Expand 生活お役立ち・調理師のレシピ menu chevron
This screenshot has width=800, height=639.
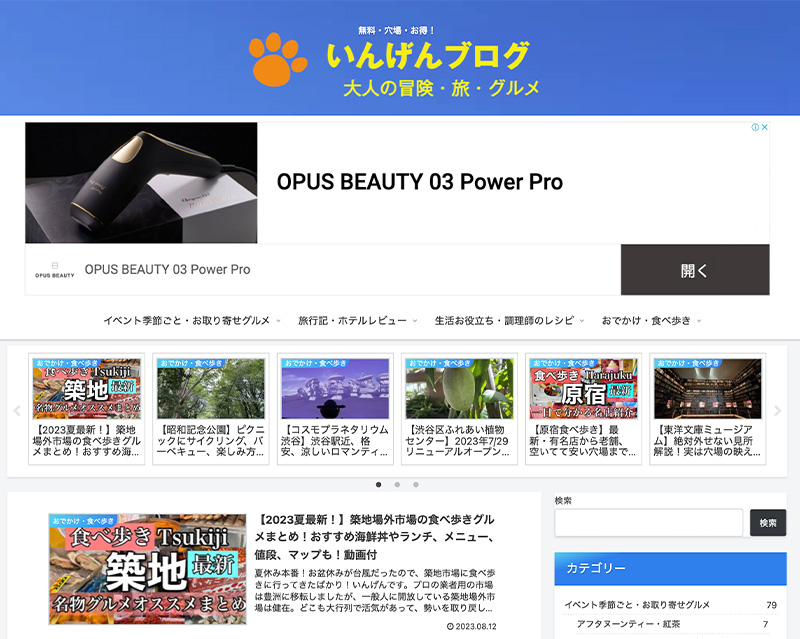582,321
